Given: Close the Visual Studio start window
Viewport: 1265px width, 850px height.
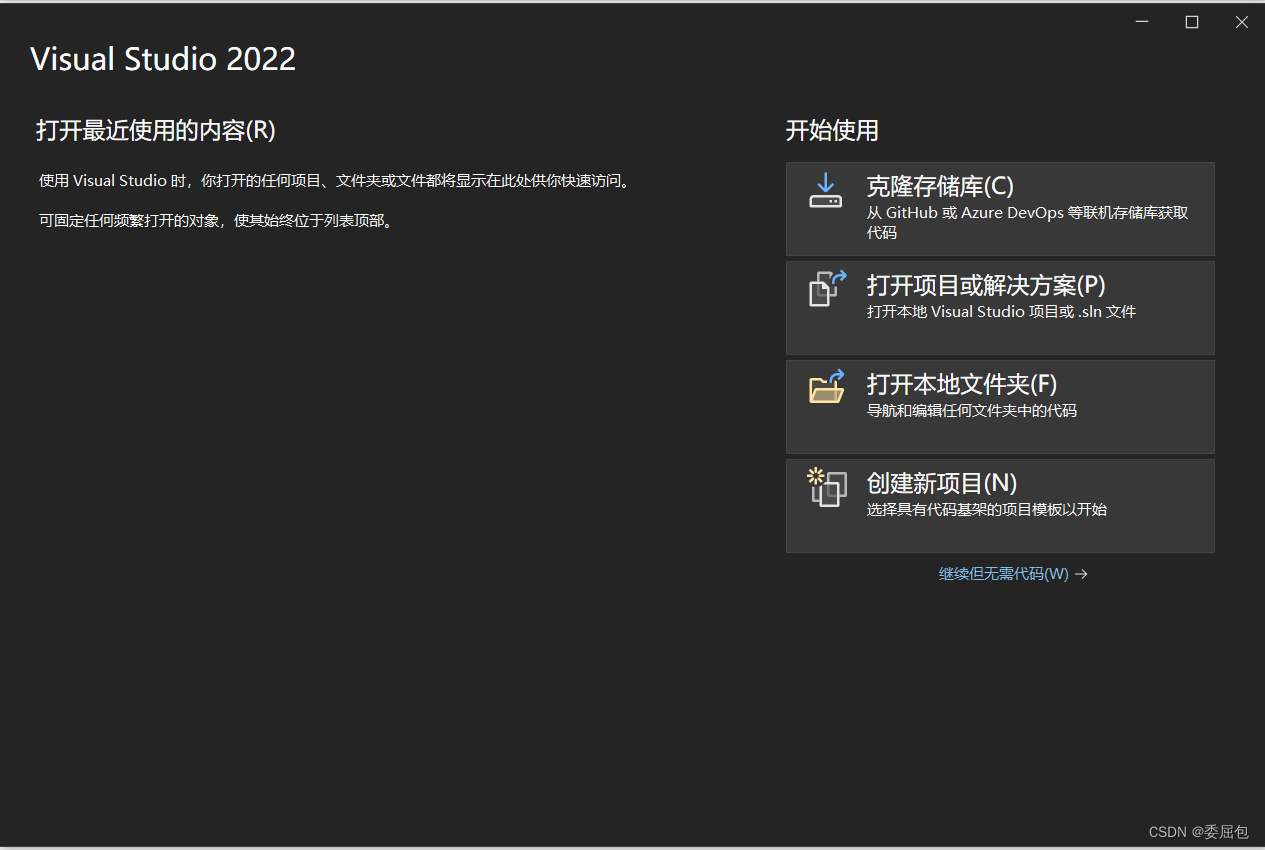Looking at the screenshot, I should 1241,22.
